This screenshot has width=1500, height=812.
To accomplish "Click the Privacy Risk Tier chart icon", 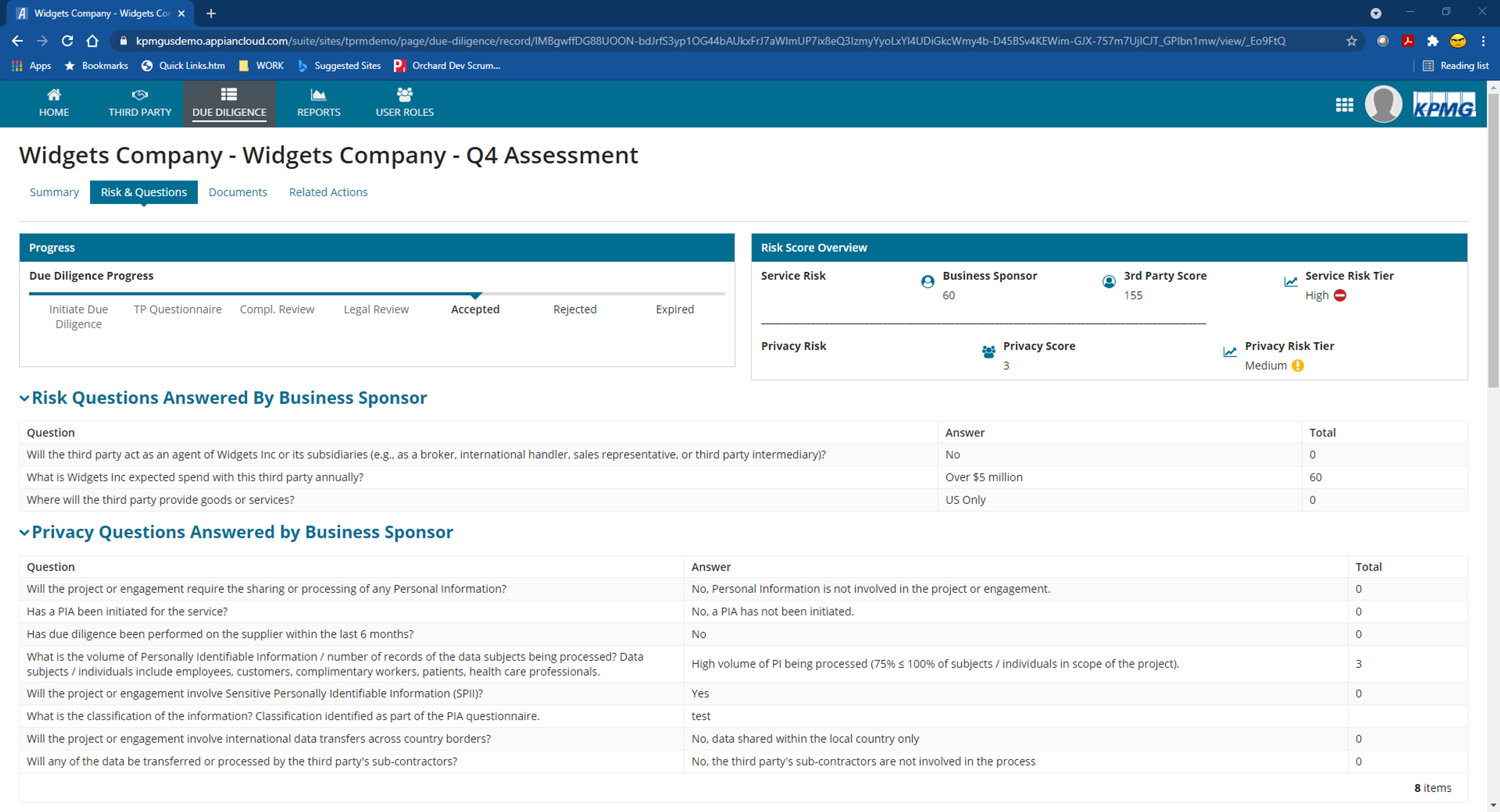I will tap(1230, 352).
